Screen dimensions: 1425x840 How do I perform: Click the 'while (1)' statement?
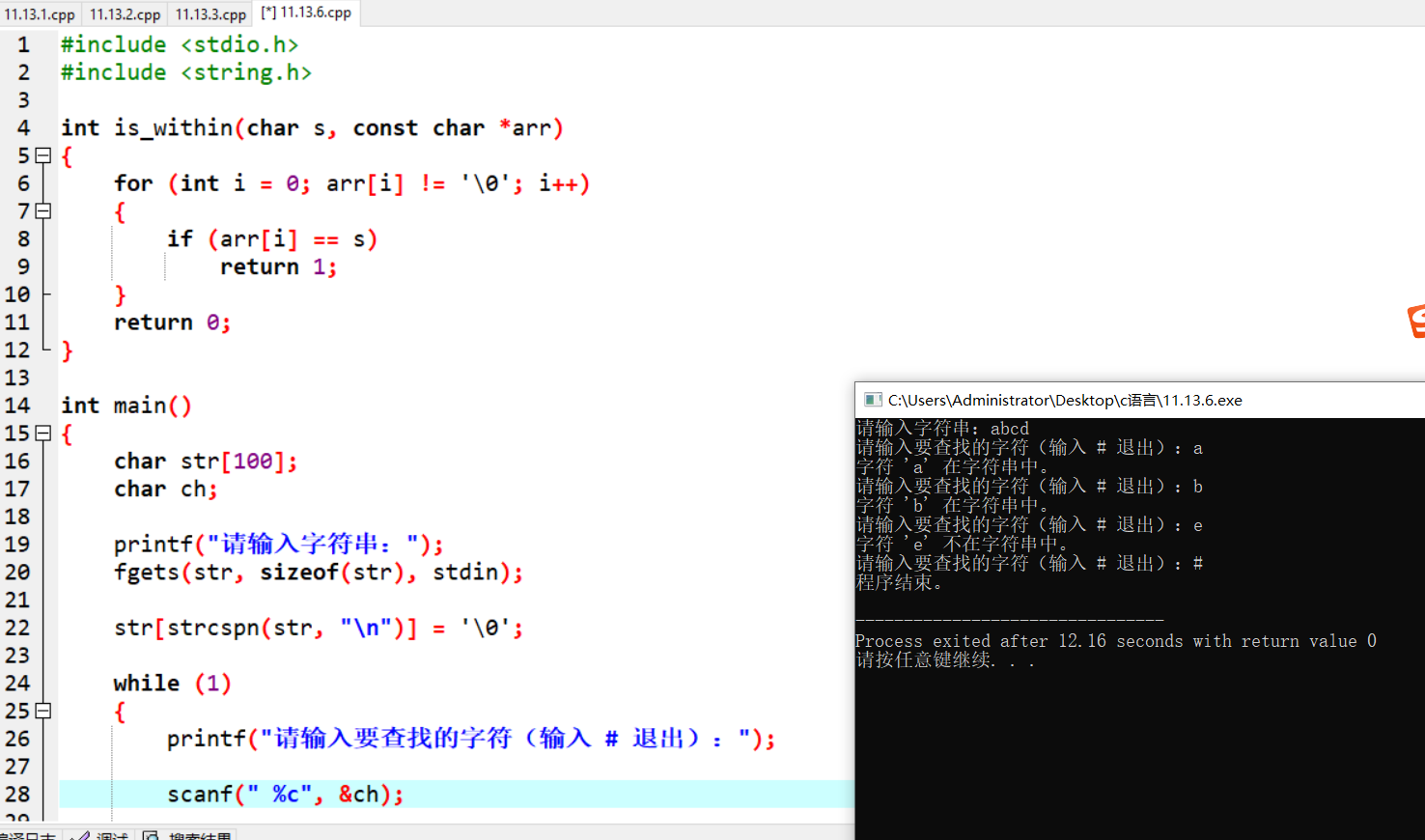pyautogui.click(x=172, y=684)
